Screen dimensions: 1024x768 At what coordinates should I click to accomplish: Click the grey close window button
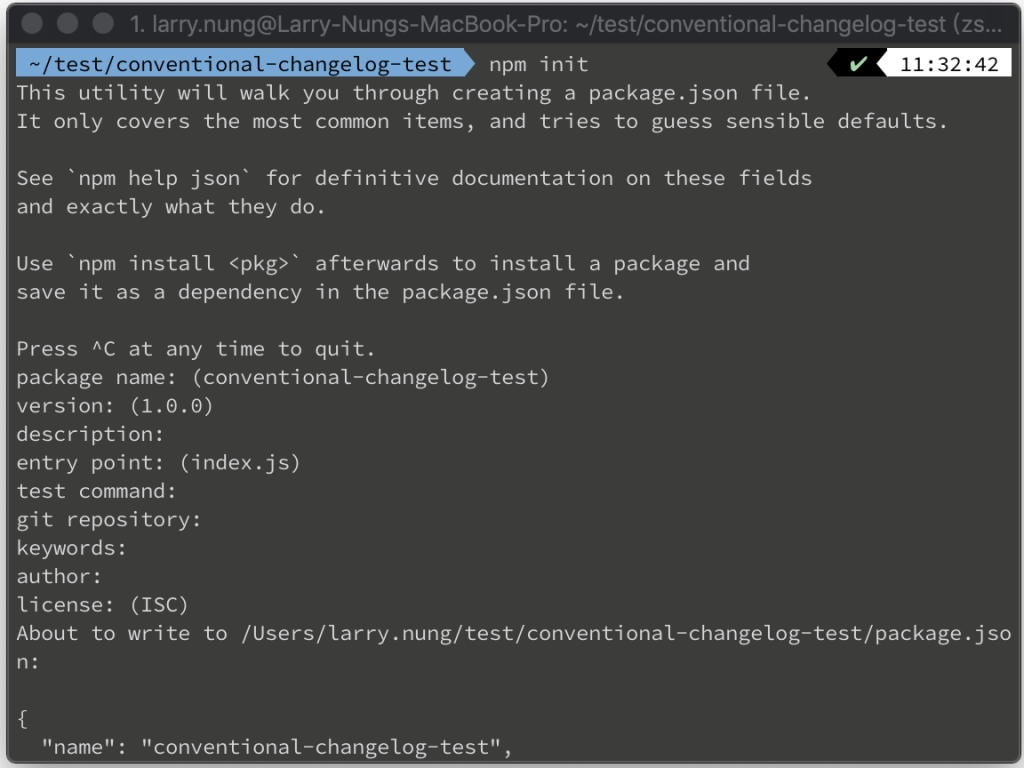(32, 24)
